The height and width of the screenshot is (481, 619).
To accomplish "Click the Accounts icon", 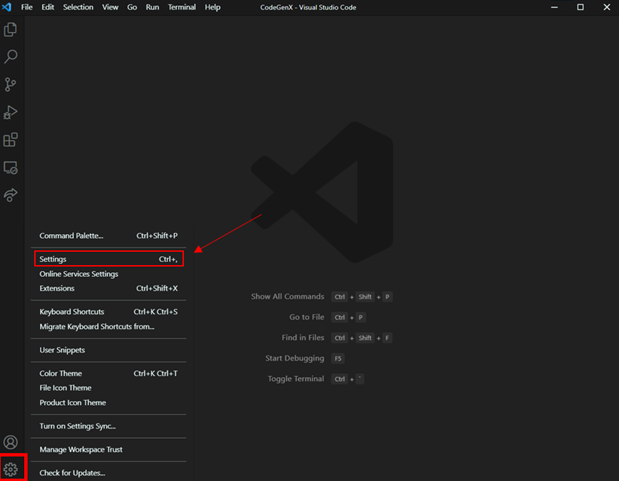I will click(11, 442).
